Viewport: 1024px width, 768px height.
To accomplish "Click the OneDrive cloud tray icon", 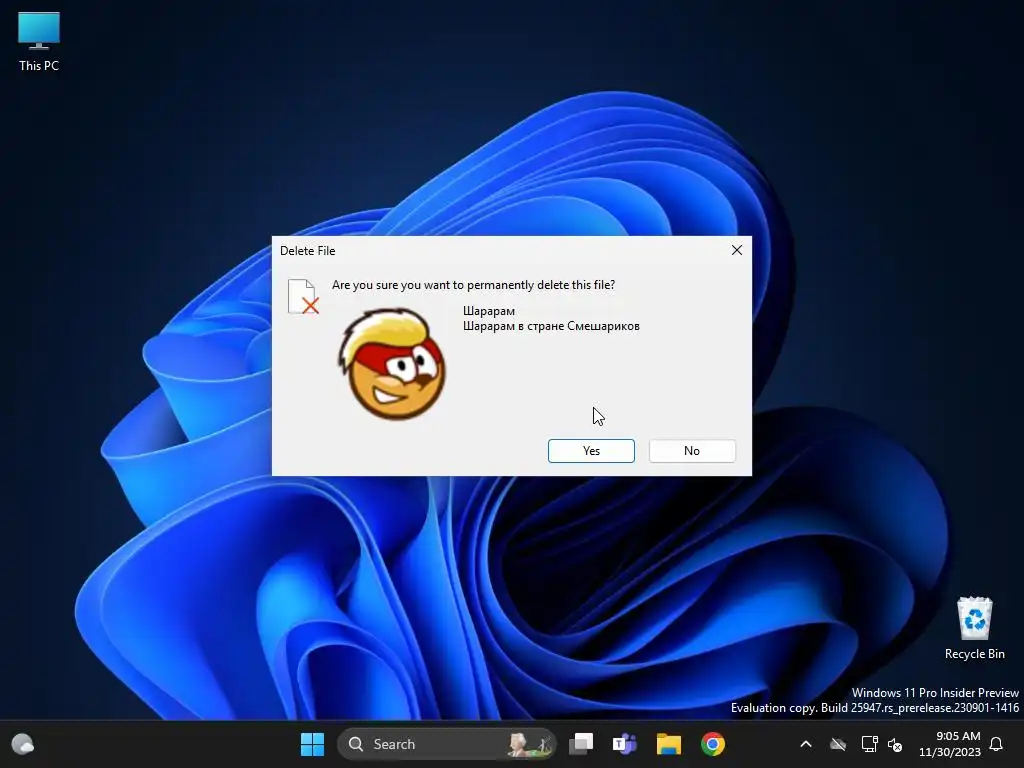I will [x=838, y=744].
